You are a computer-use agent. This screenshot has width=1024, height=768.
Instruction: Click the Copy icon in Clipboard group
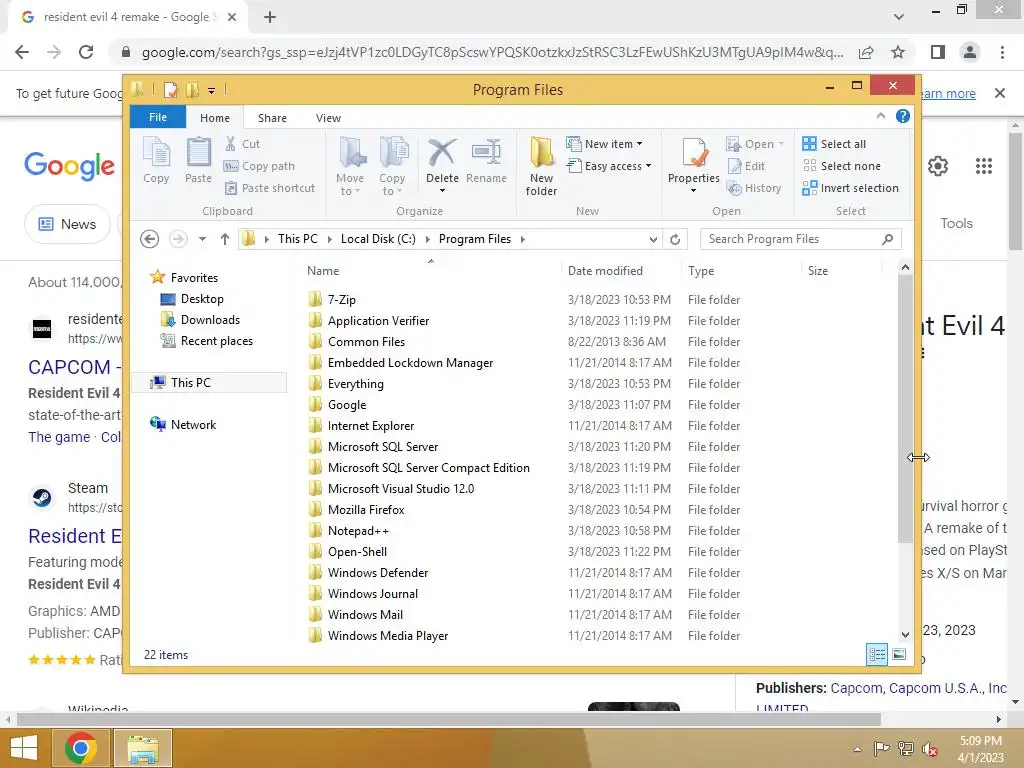156,161
